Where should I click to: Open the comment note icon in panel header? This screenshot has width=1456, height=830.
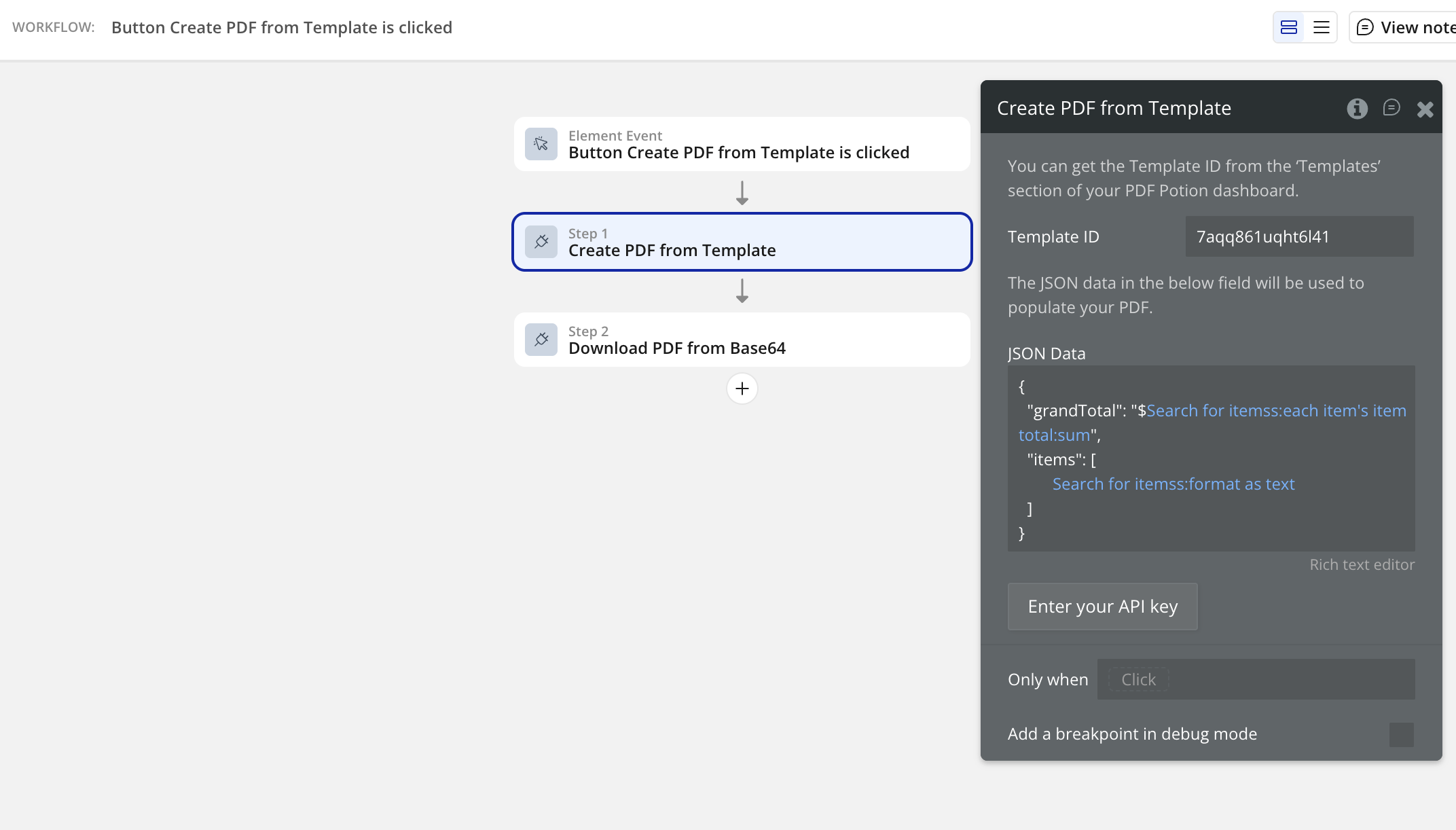(x=1391, y=108)
